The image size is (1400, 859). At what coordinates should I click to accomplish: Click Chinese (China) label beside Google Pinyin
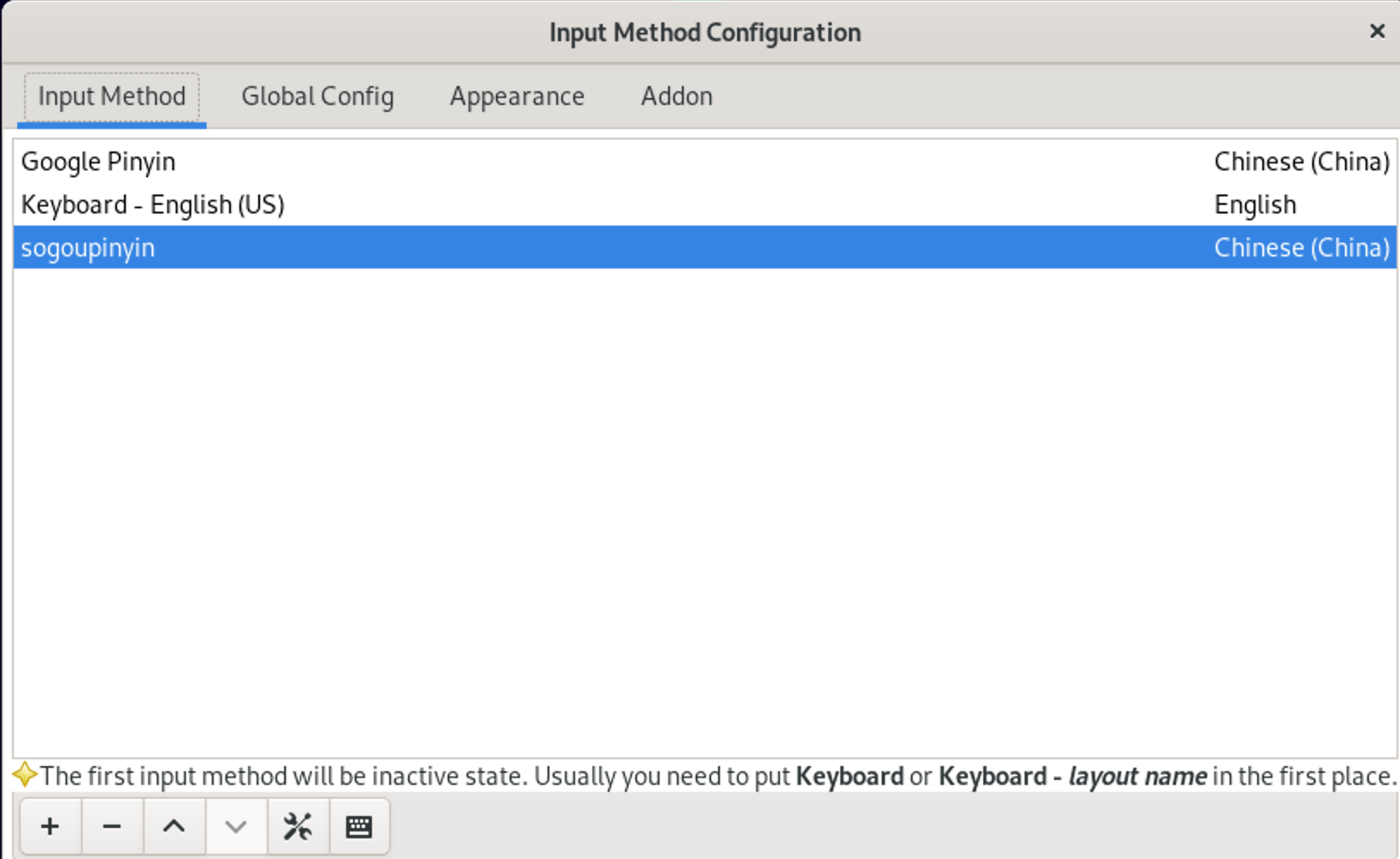[1302, 162]
